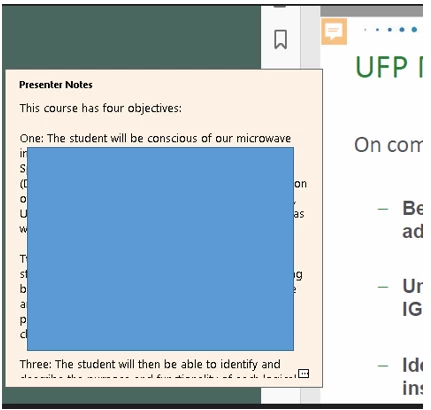This screenshot has height=410, width=431.
Task: Click the smallest gray dot in the dot row
Action: click(365, 30)
